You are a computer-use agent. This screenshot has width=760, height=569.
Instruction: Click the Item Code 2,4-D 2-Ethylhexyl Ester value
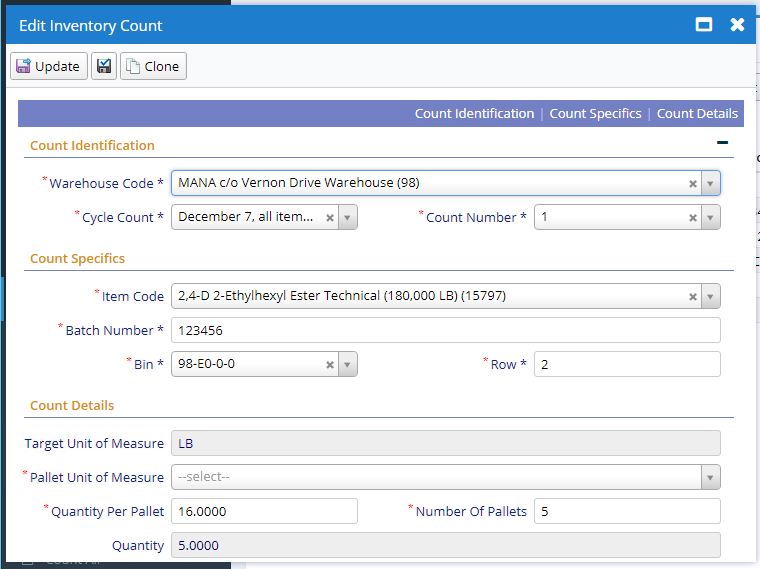coord(342,296)
